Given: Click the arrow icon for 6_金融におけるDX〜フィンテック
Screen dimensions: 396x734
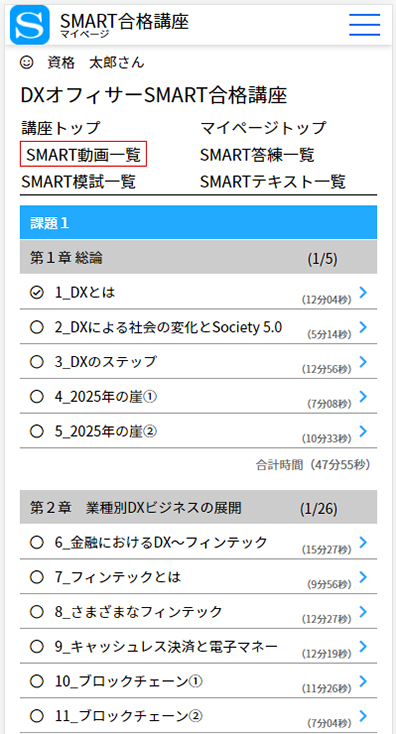Looking at the screenshot, I should [x=363, y=542].
